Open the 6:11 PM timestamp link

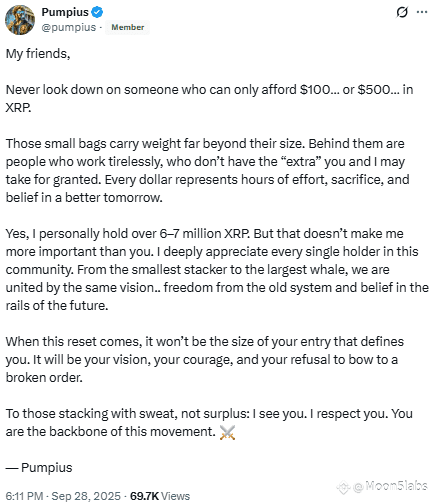(24, 496)
